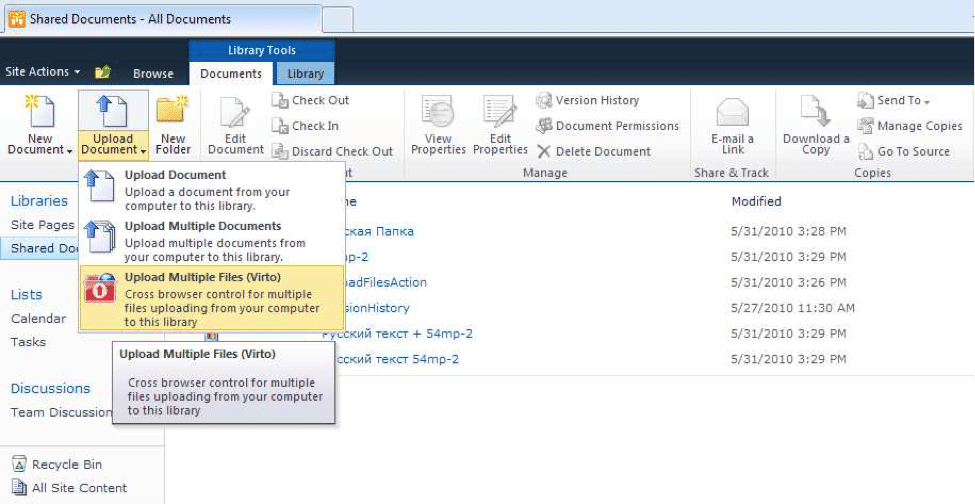The width and height of the screenshot is (975, 504).
Task: Click the Check In icon
Action: [281, 126]
